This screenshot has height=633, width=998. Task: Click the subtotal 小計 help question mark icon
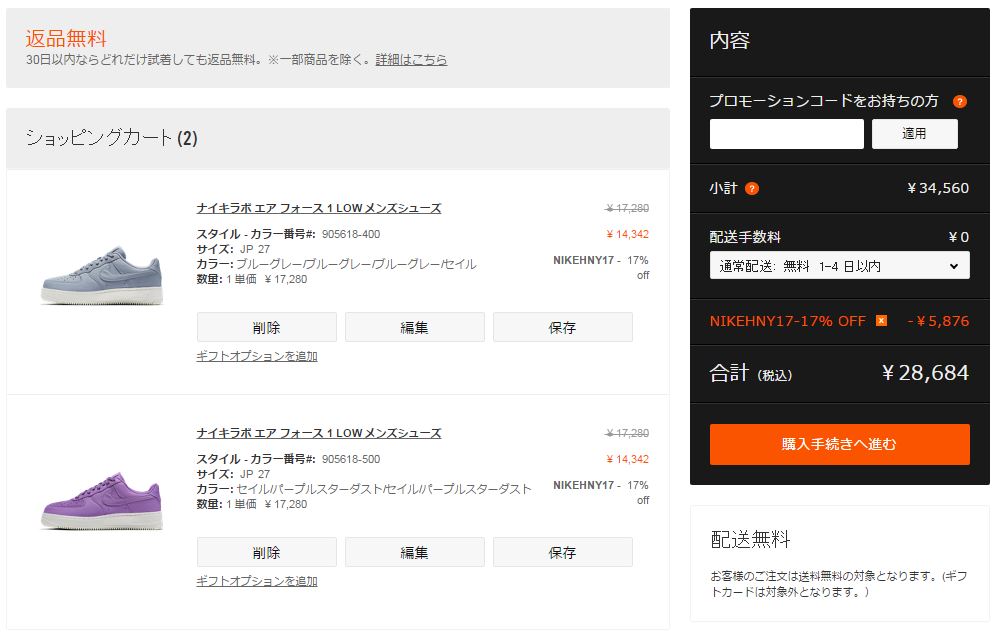point(752,188)
